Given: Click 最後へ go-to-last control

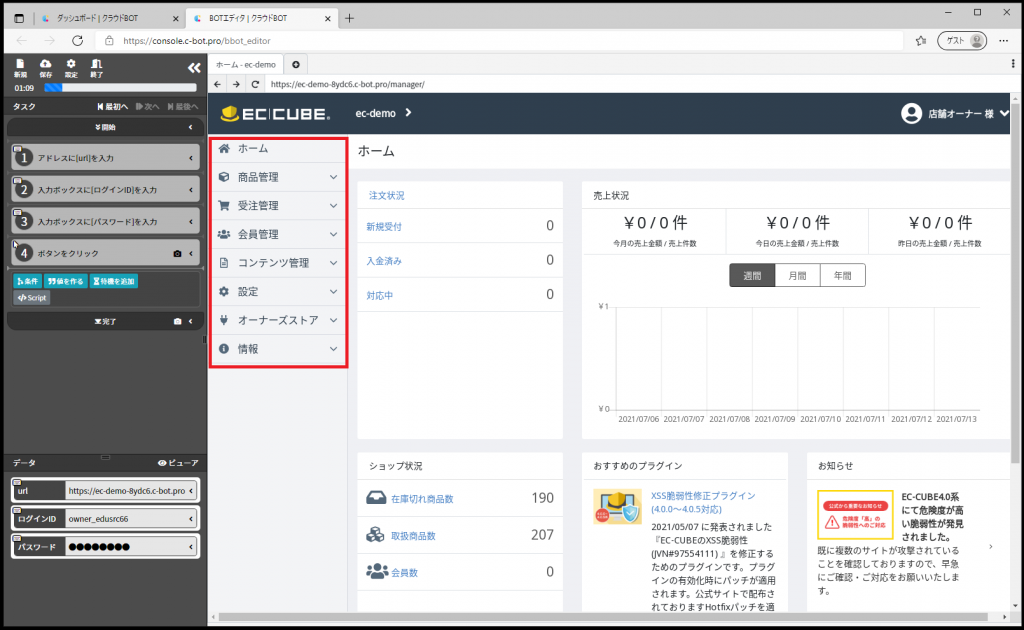Looking at the screenshot, I should tap(182, 106).
